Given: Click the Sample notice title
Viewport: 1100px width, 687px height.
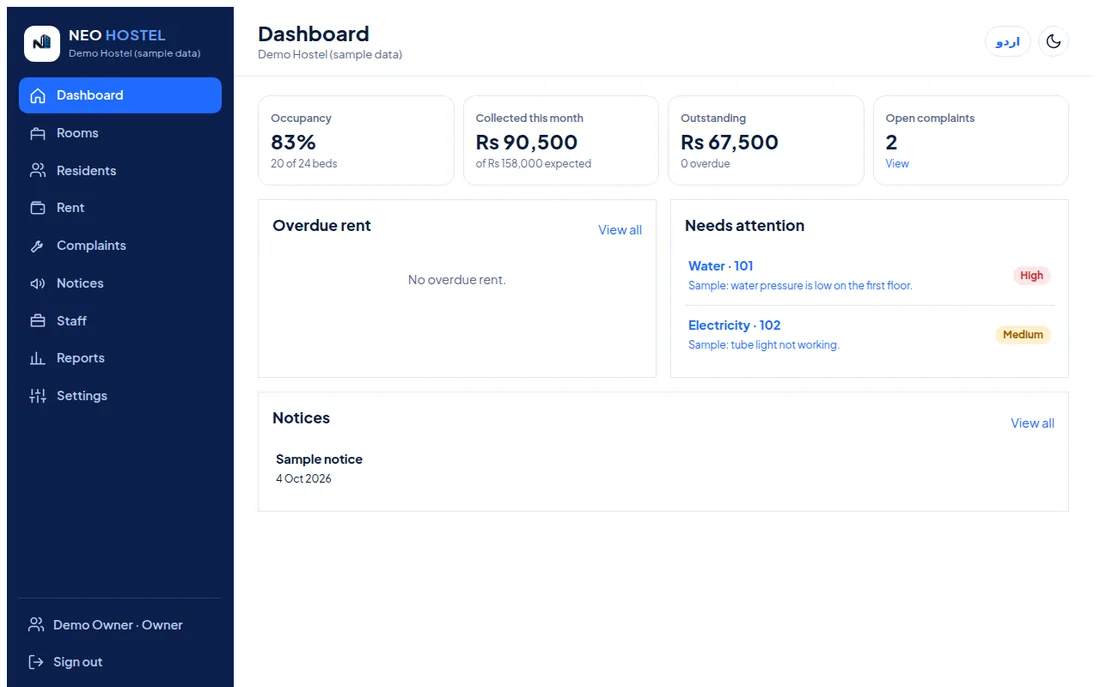Looking at the screenshot, I should tap(319, 459).
